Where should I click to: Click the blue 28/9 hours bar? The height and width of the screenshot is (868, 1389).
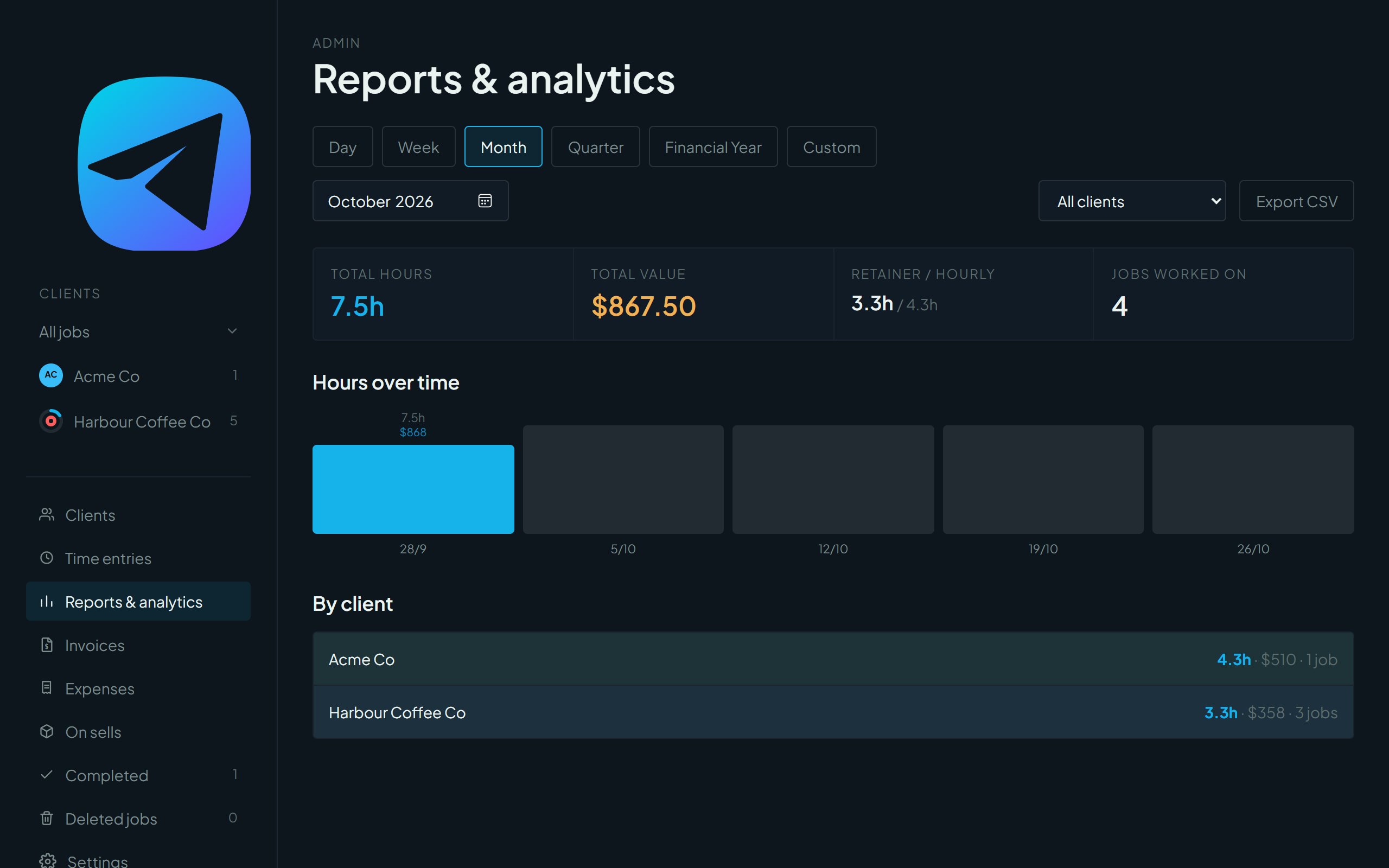[413, 489]
